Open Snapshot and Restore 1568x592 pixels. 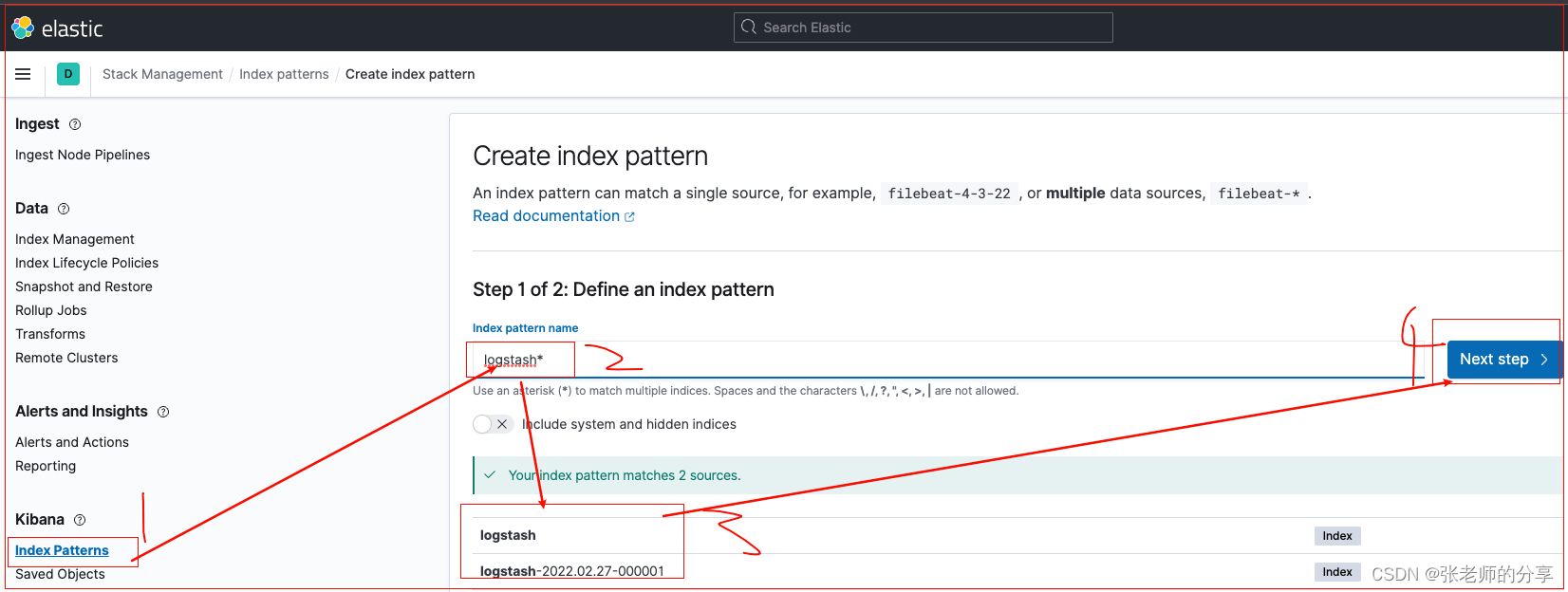pyautogui.click(x=84, y=287)
